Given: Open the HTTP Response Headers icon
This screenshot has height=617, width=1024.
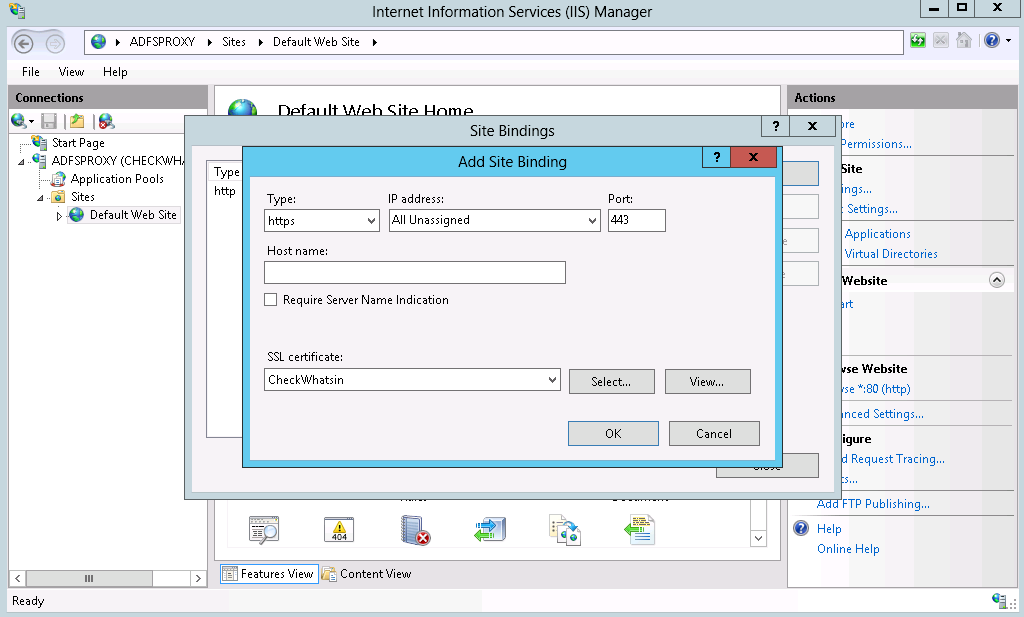Looking at the screenshot, I should (x=639, y=530).
